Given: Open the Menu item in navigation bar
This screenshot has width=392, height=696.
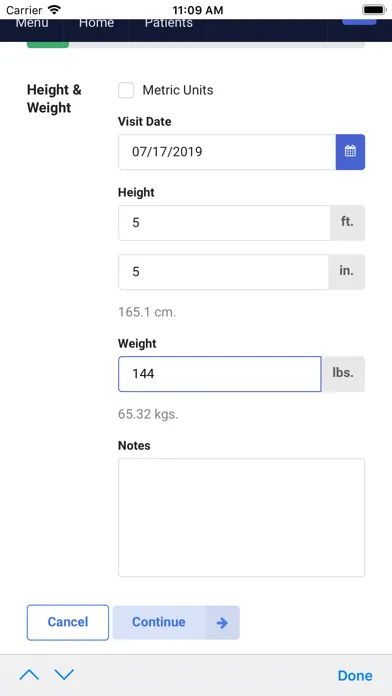Looking at the screenshot, I should click(x=32, y=23).
